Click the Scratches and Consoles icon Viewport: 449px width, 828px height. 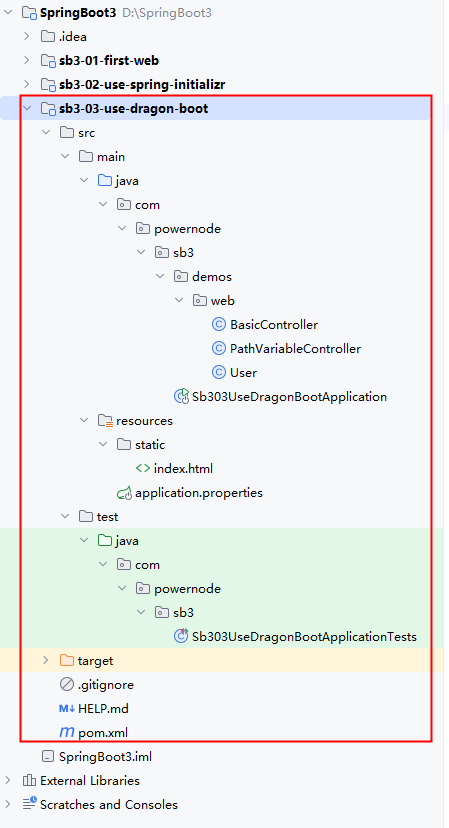click(29, 804)
